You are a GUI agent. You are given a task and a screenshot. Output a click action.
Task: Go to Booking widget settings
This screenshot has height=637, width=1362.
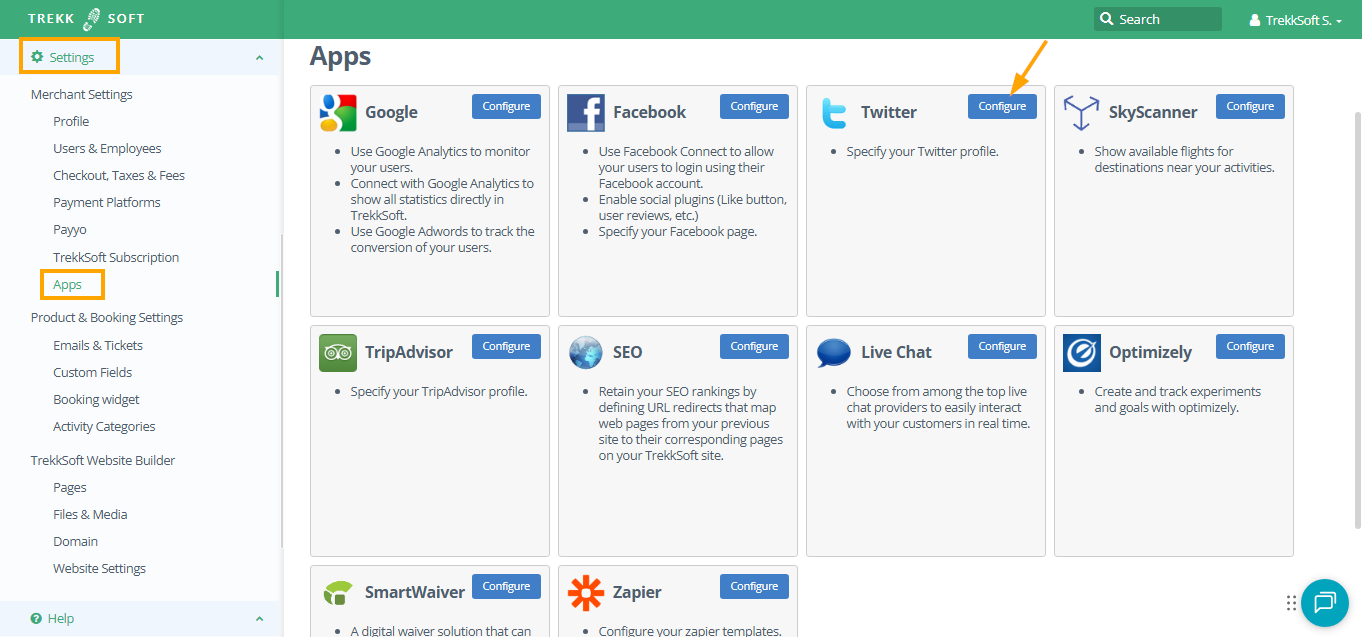(96, 400)
